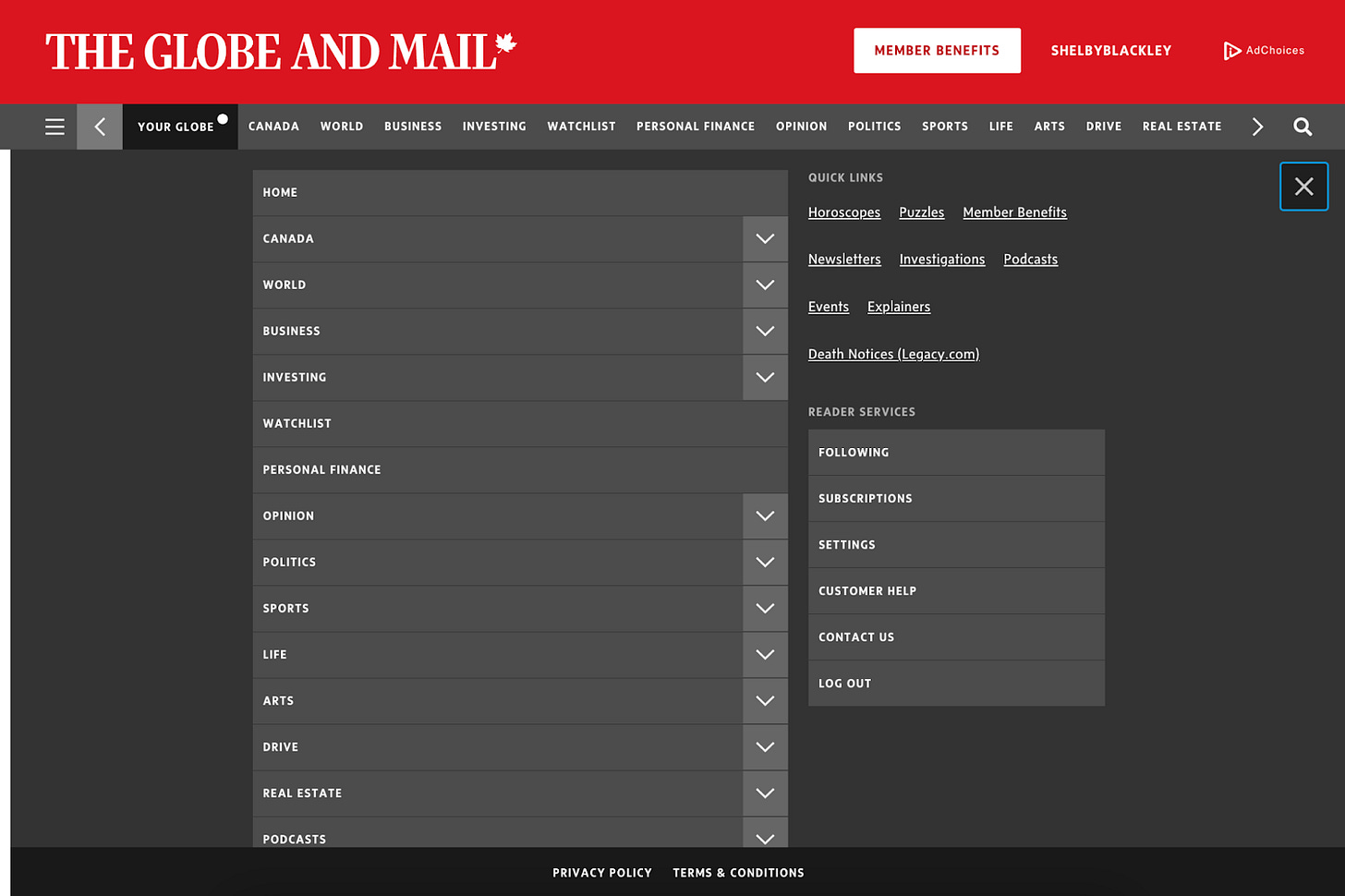Open the Newsletters quick link

[844, 260]
